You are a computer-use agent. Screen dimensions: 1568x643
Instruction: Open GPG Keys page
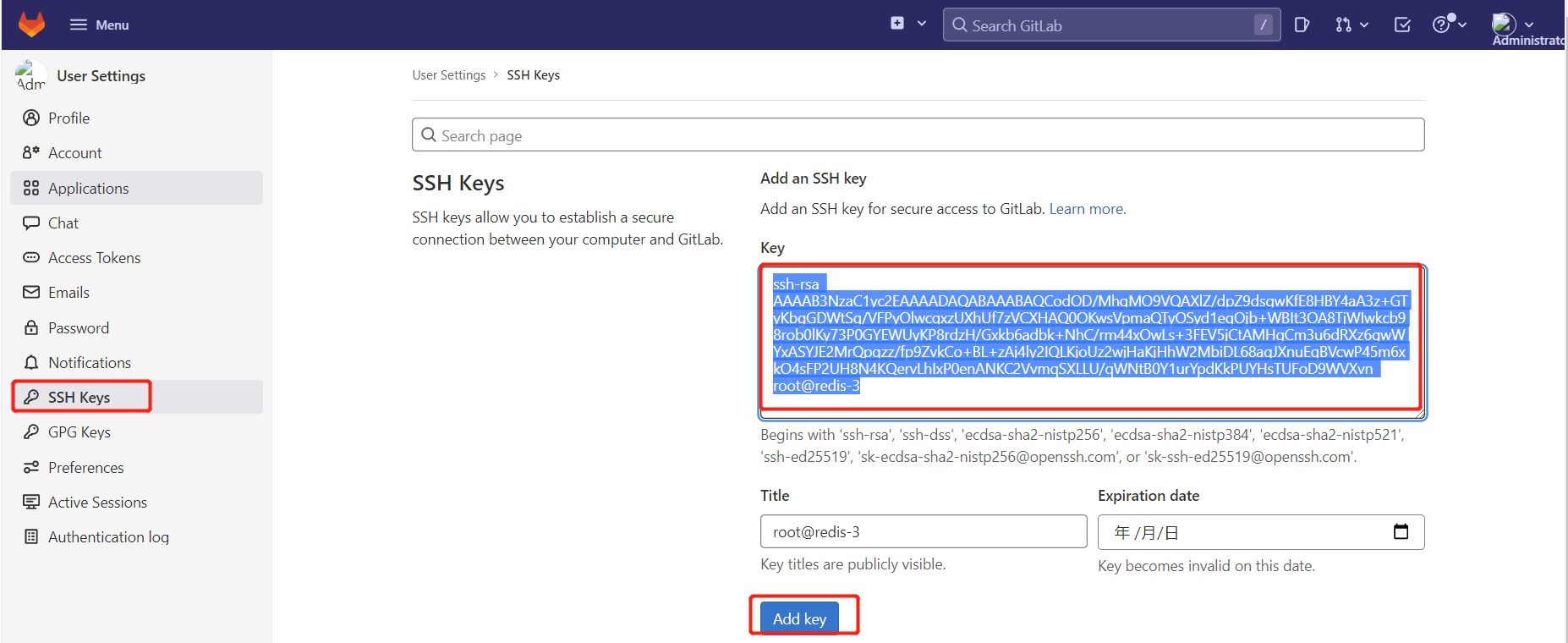(137, 431)
